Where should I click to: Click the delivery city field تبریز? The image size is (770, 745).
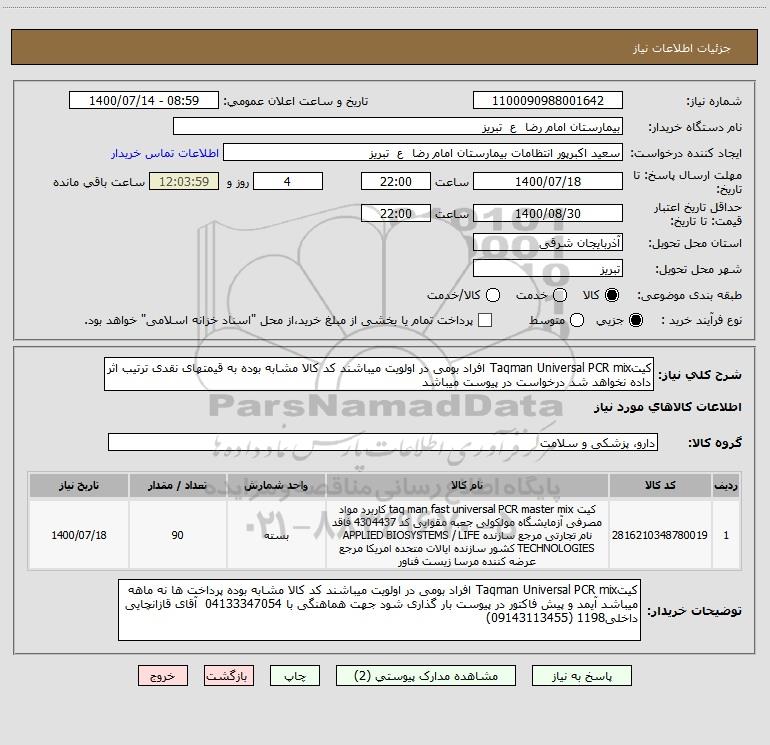(x=548, y=269)
